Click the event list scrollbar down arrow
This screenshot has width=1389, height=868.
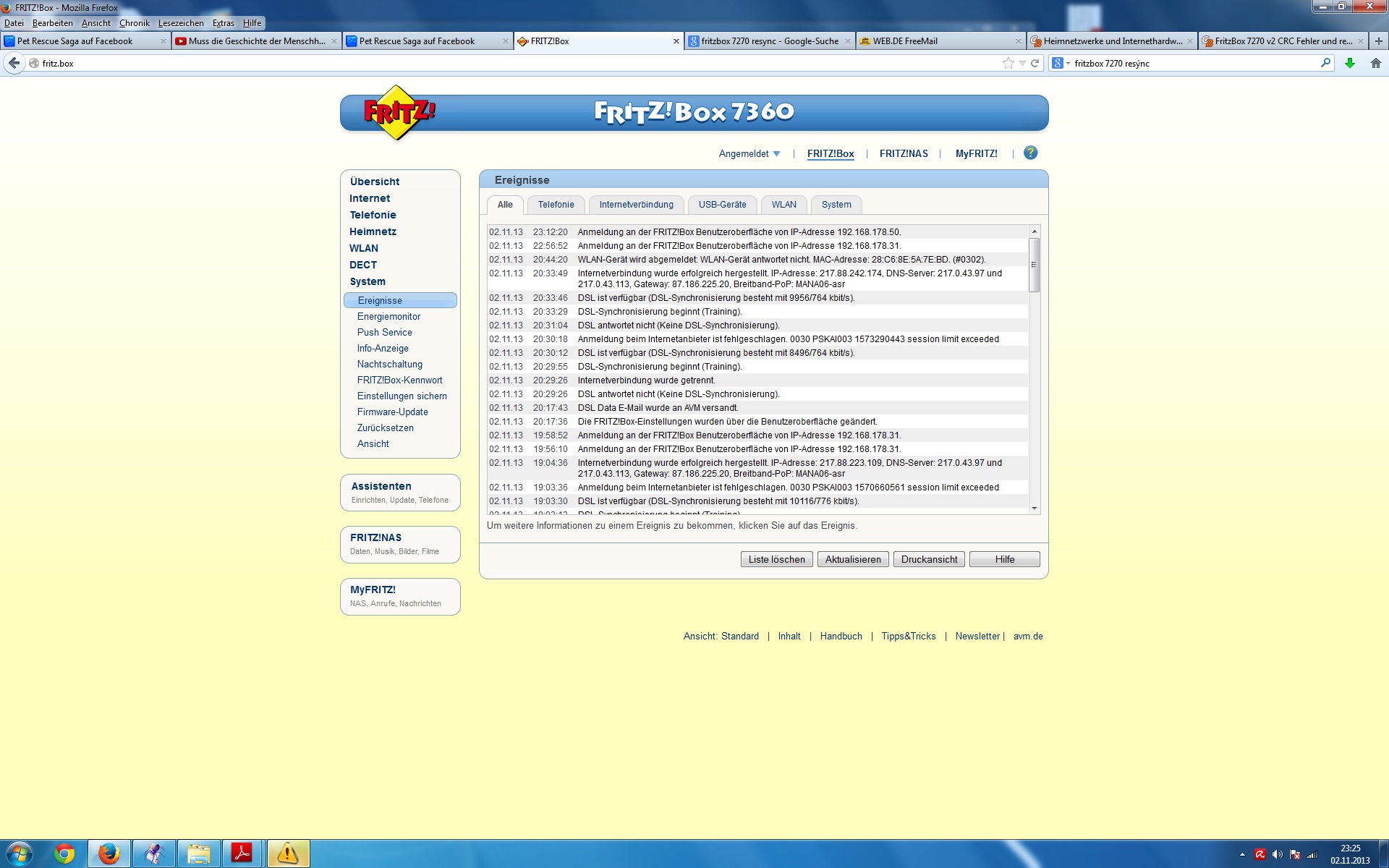(x=1035, y=509)
